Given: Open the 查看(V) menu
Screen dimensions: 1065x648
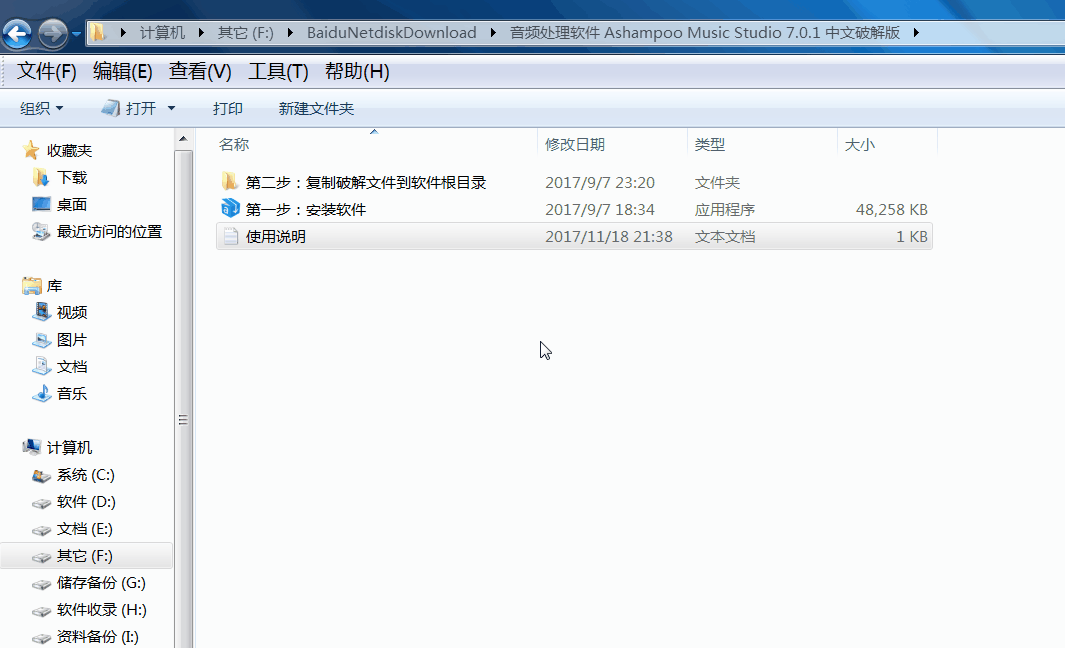Looking at the screenshot, I should click(x=200, y=71).
